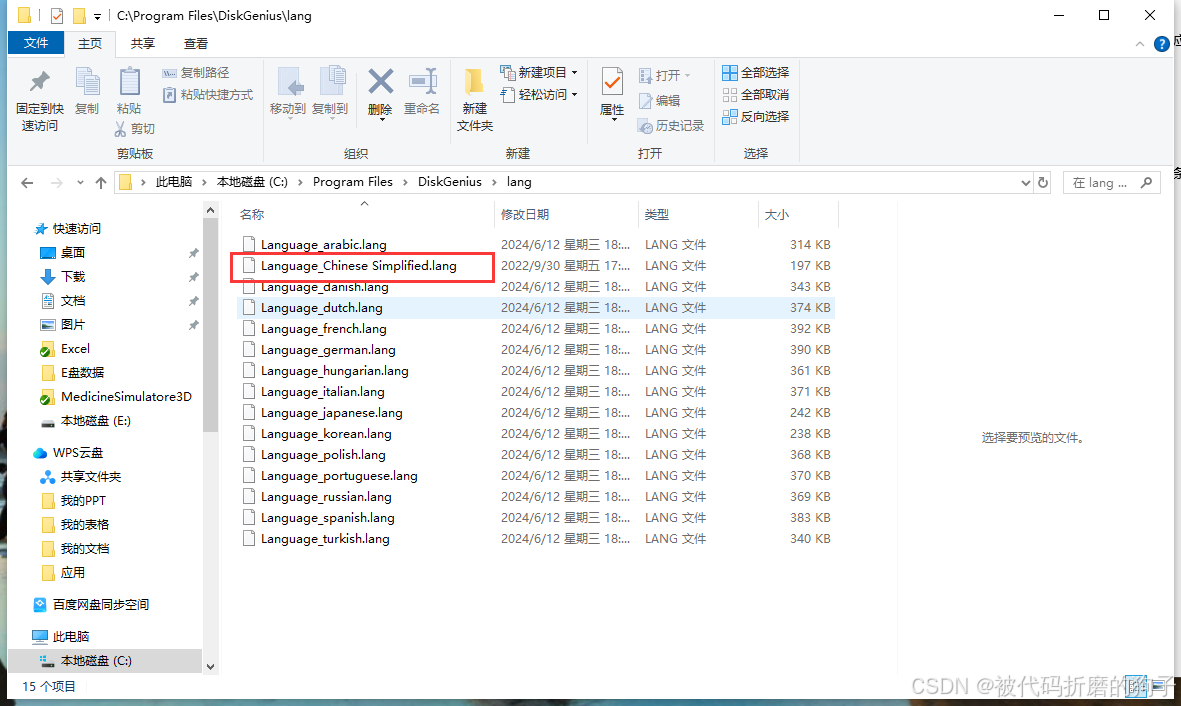
Task: Click Copy Path (复制路径)
Action: coord(196,73)
